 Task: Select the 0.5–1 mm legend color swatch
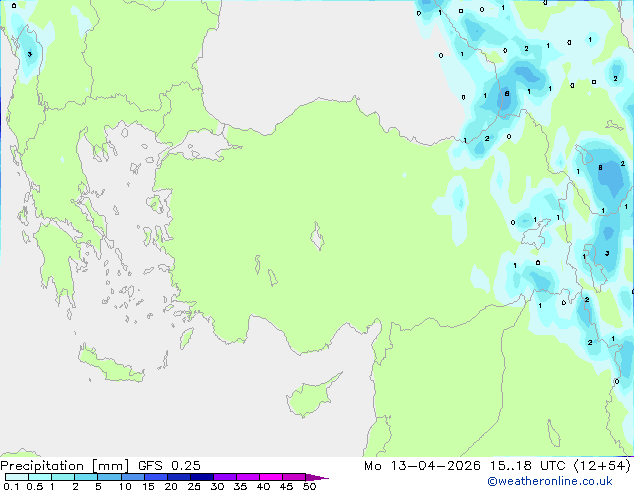[40, 477]
